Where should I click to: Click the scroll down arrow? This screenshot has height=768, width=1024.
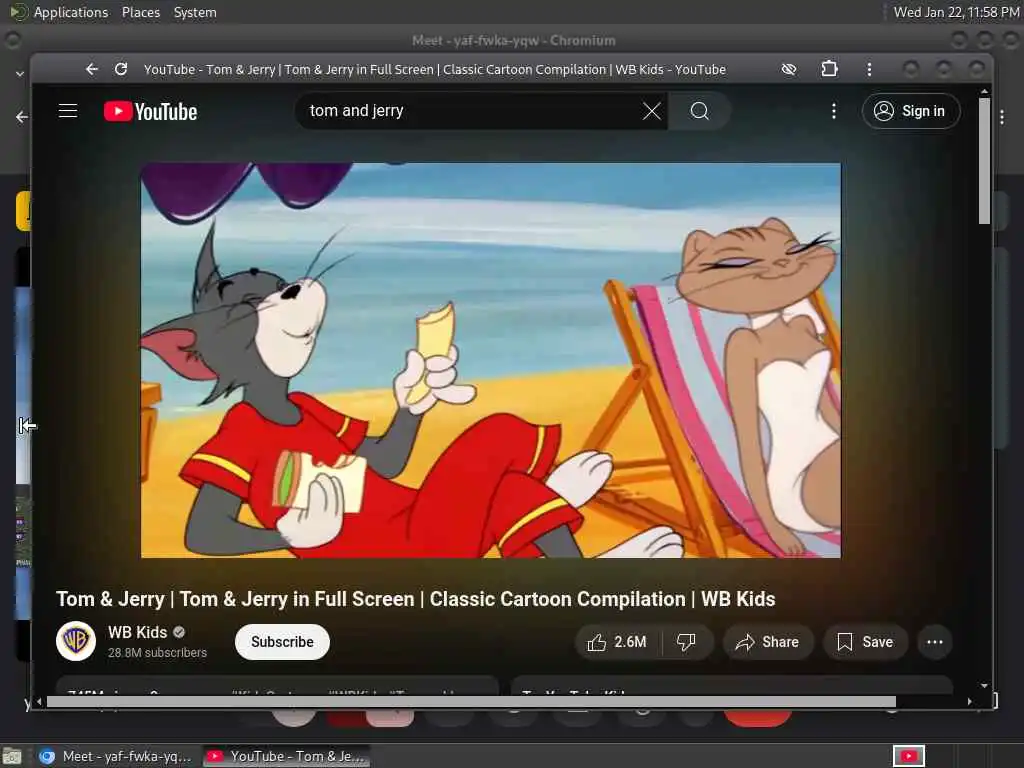(984, 686)
